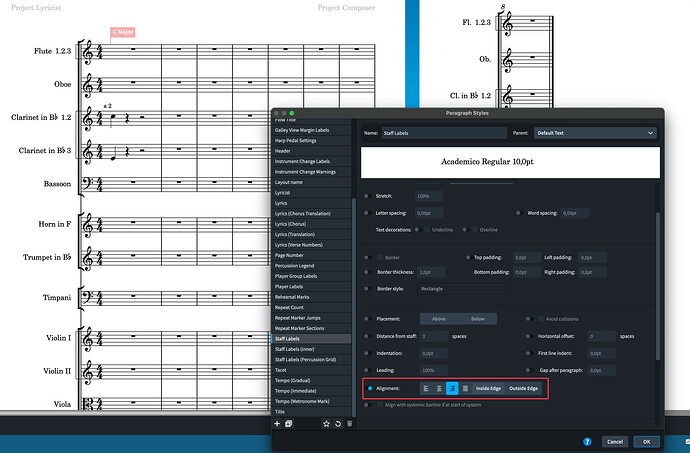Choose the justify alignment icon
This screenshot has width=690, height=453.
465,388
